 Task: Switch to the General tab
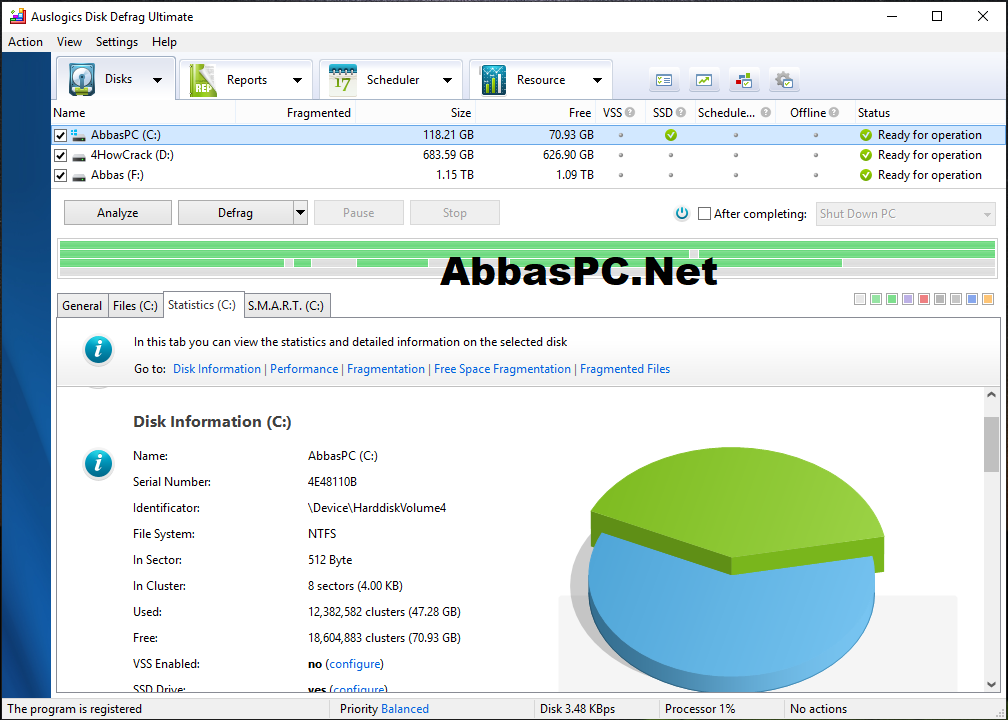point(82,306)
